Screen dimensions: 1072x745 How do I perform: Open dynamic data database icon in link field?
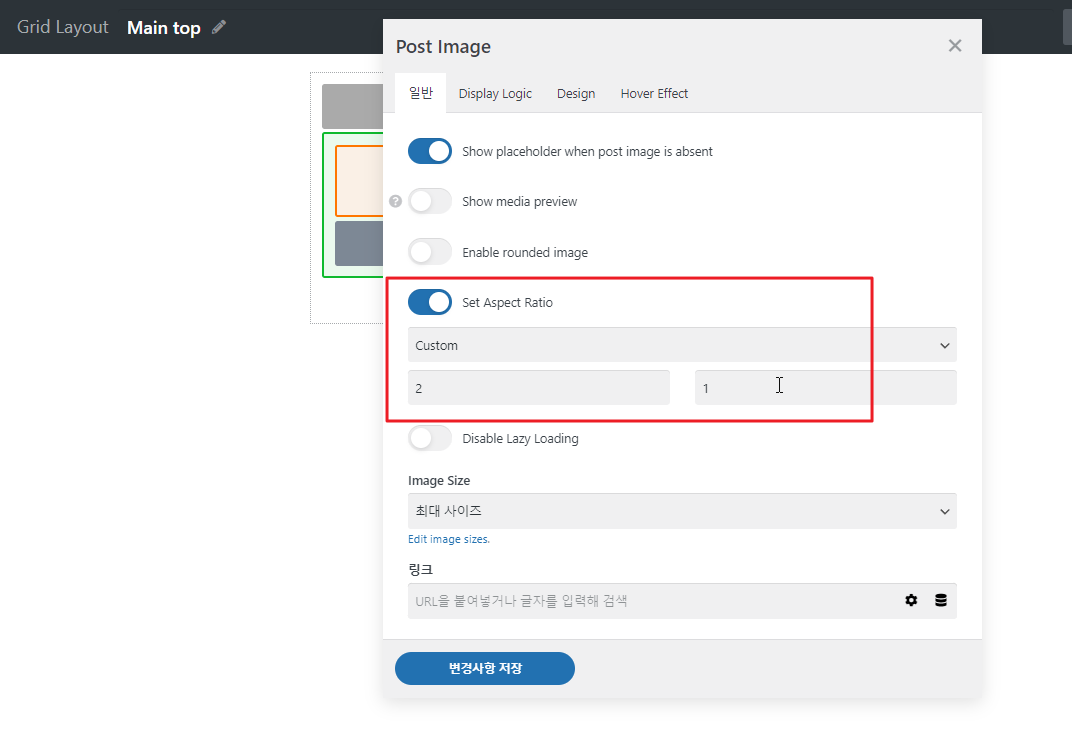941,600
